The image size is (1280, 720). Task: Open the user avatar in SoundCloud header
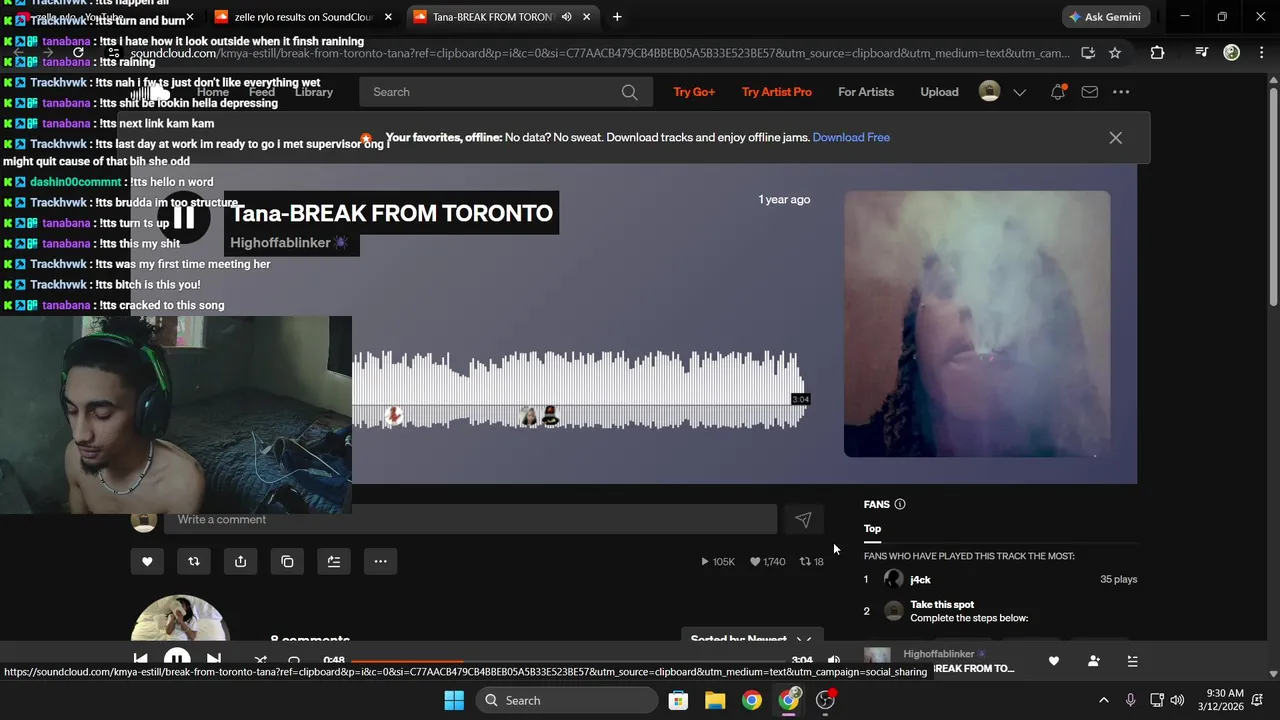989,92
